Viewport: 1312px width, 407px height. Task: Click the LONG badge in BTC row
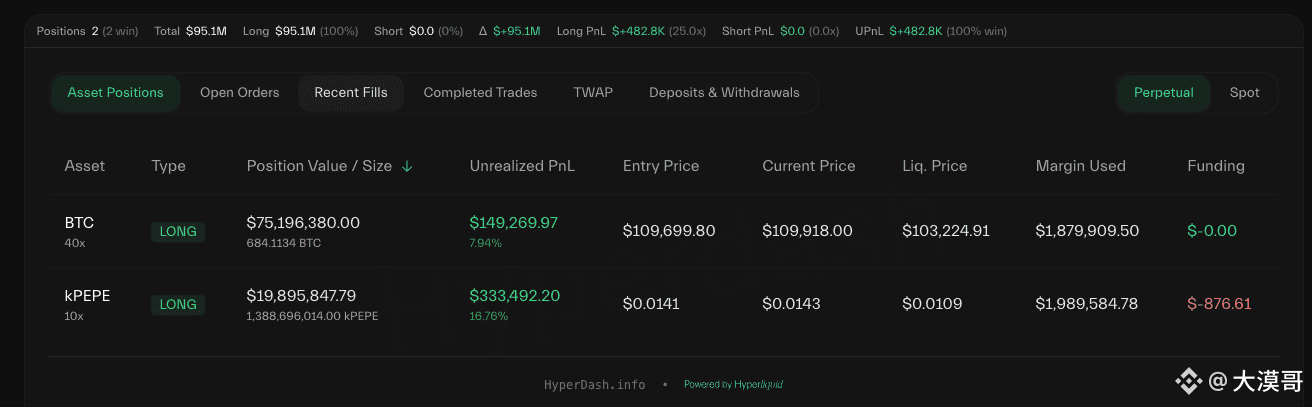[x=178, y=231]
